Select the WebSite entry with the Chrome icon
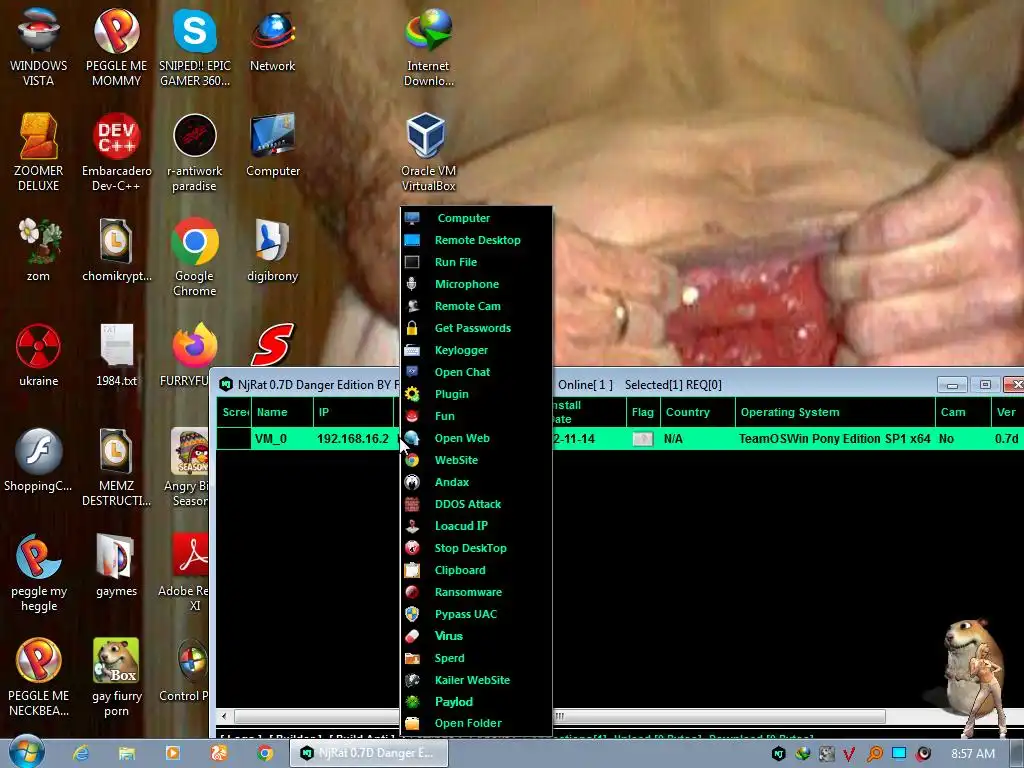Screen dimensions: 1024x768 (x=477, y=460)
